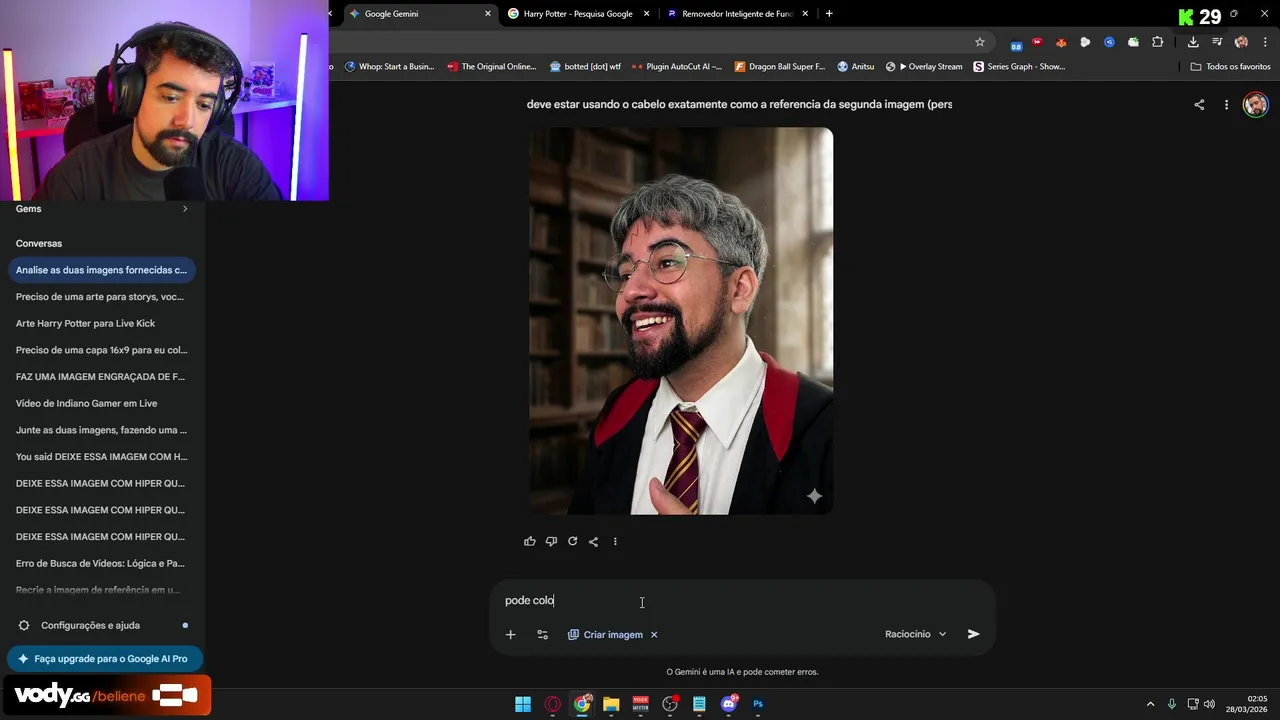
Task: Open the Todos os favoritos folder
Action: click(x=1230, y=67)
